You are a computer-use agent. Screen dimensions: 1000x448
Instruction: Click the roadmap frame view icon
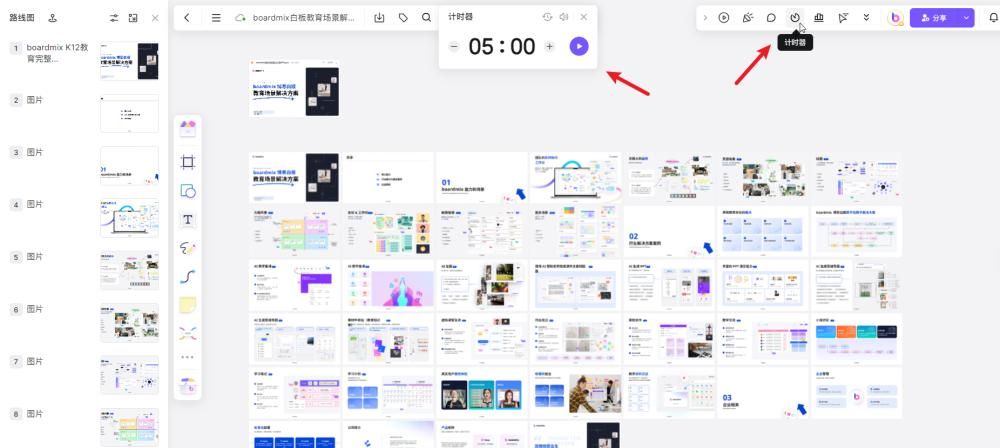[133, 18]
